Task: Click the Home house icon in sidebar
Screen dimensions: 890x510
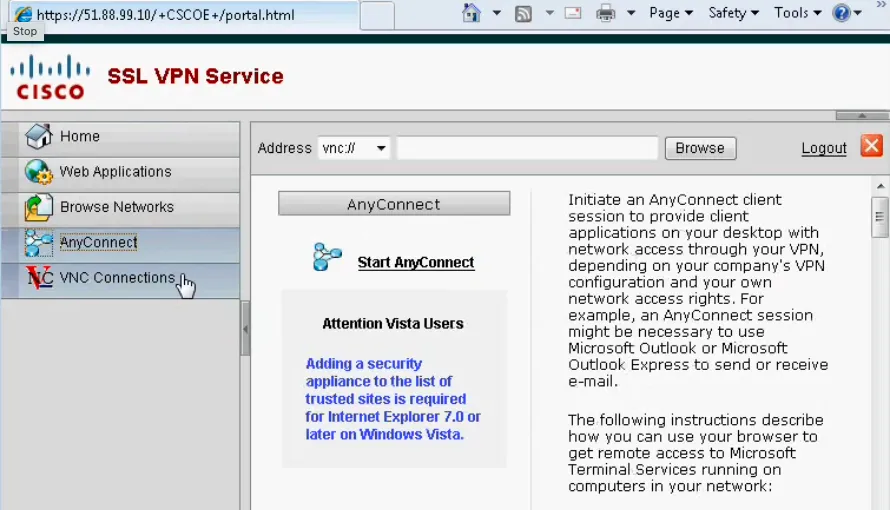Action: click(x=39, y=136)
